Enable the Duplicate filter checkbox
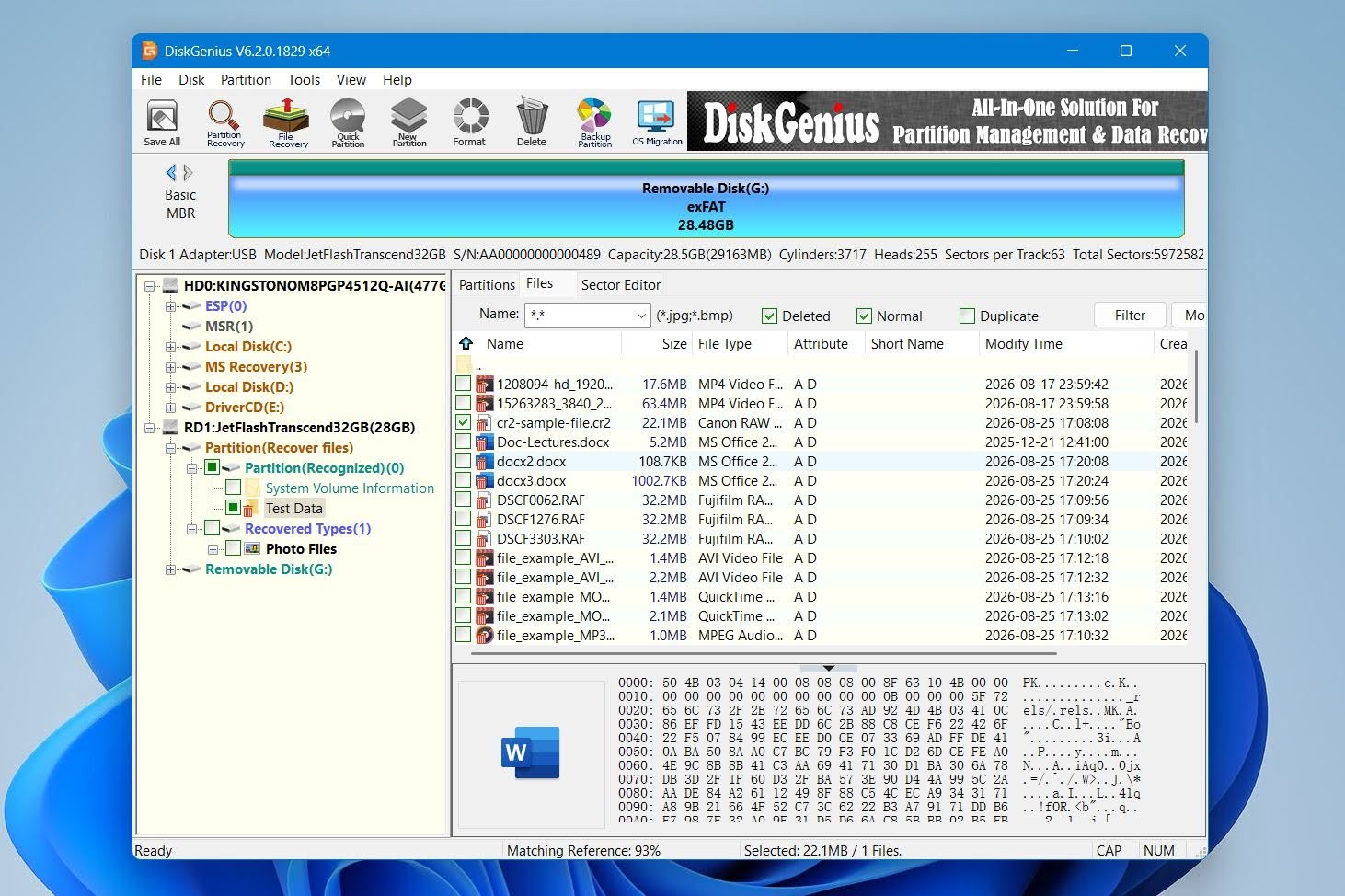 pyautogui.click(x=967, y=316)
